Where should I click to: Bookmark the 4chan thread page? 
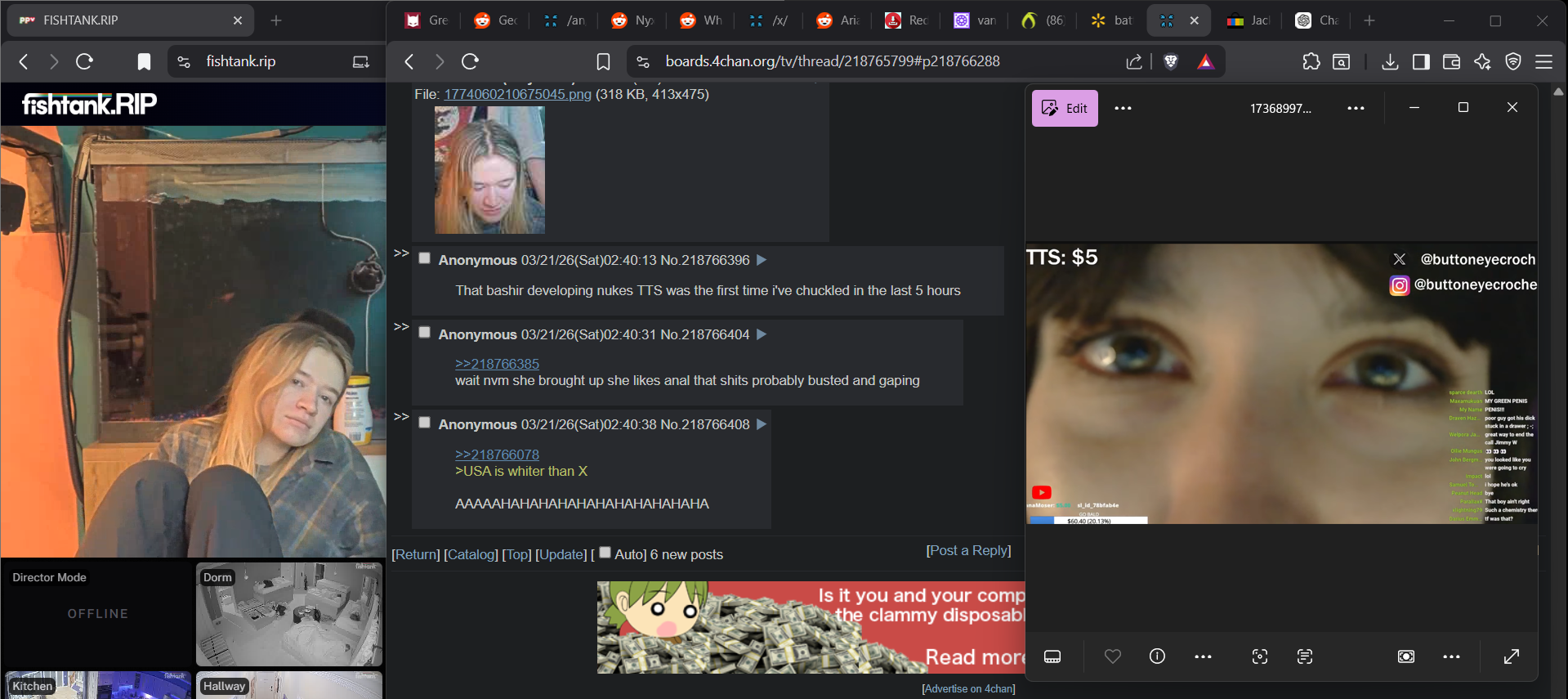[603, 61]
